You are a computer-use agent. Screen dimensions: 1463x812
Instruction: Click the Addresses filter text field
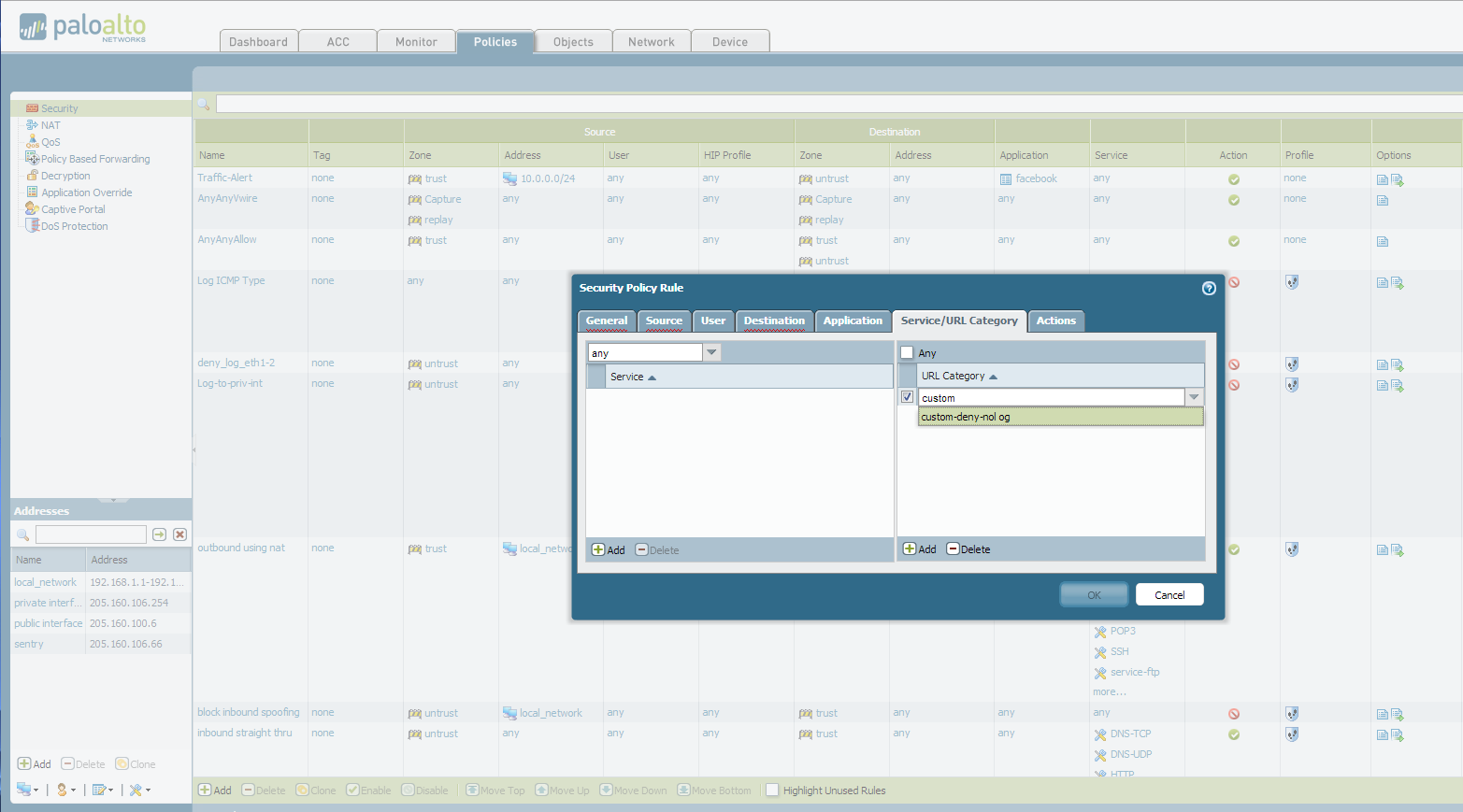(x=91, y=534)
